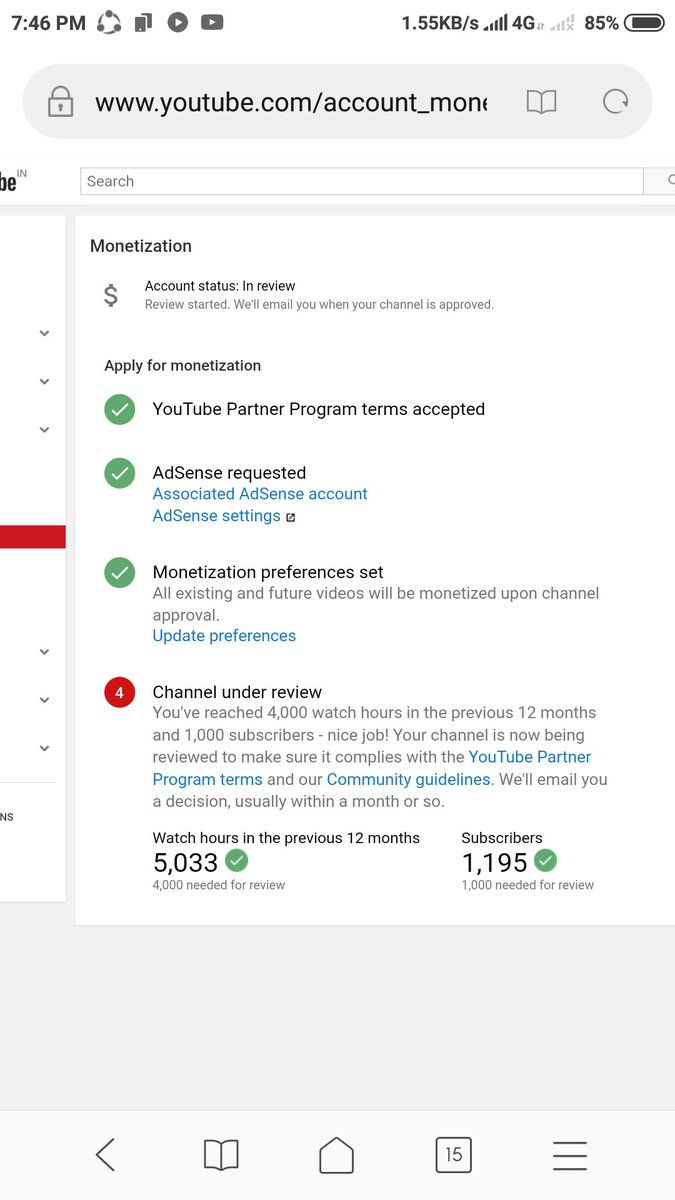Open Associated AdSense account link
Image resolution: width=675 pixels, height=1200 pixels.
pos(260,494)
